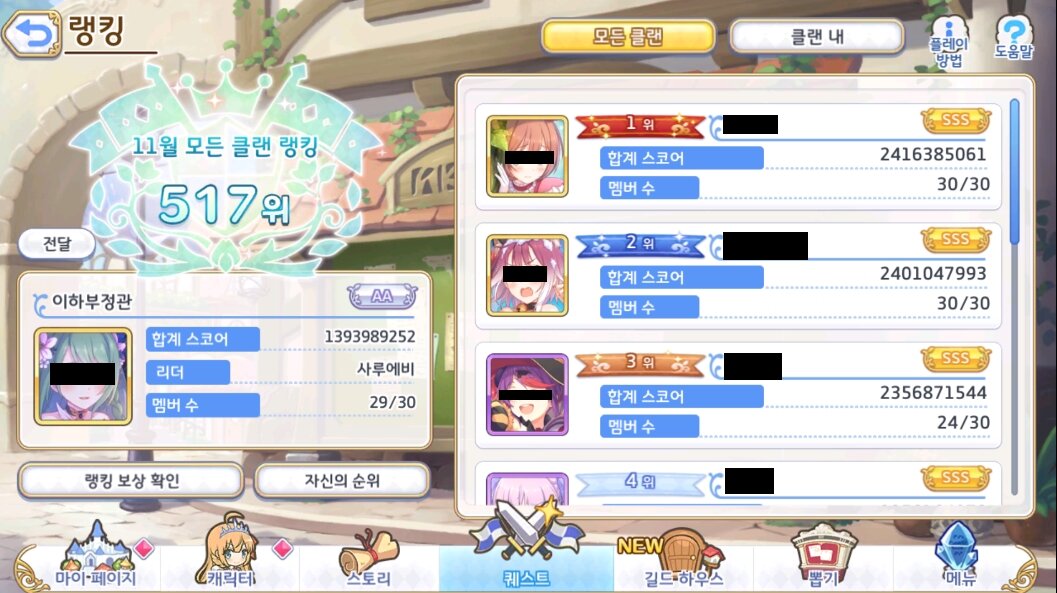Open the 캐릭터 menu icon
The image size is (1057, 593).
click(x=232, y=553)
